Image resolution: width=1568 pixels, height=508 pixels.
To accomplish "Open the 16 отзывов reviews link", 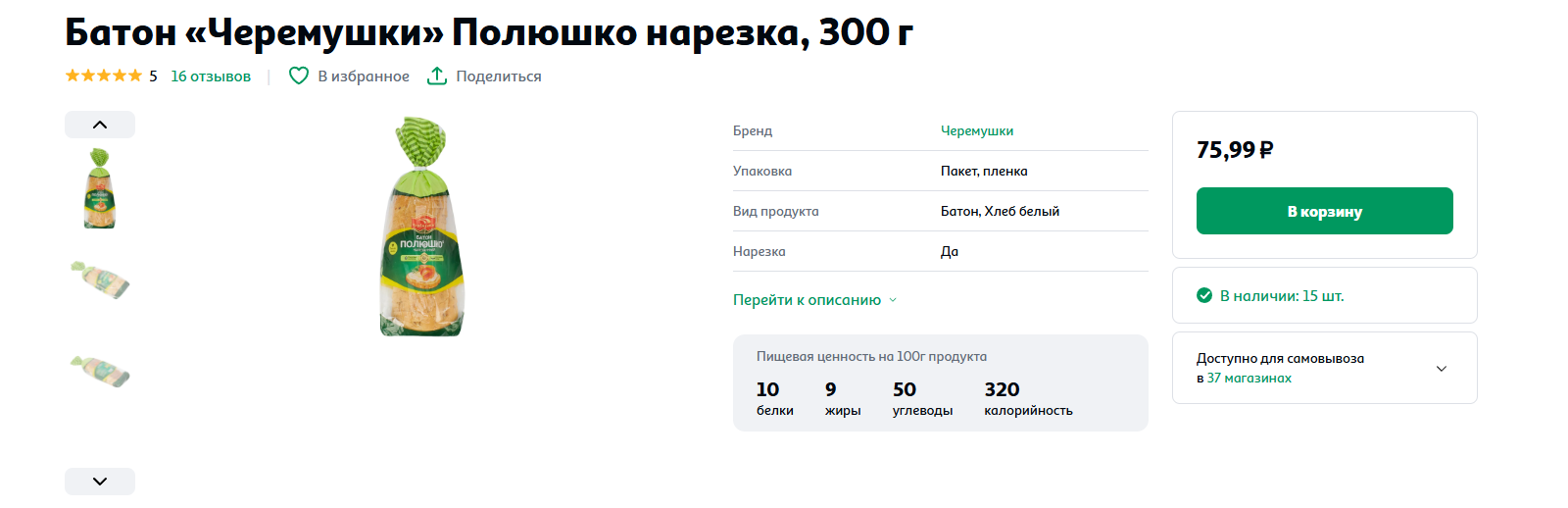I will 211,76.
